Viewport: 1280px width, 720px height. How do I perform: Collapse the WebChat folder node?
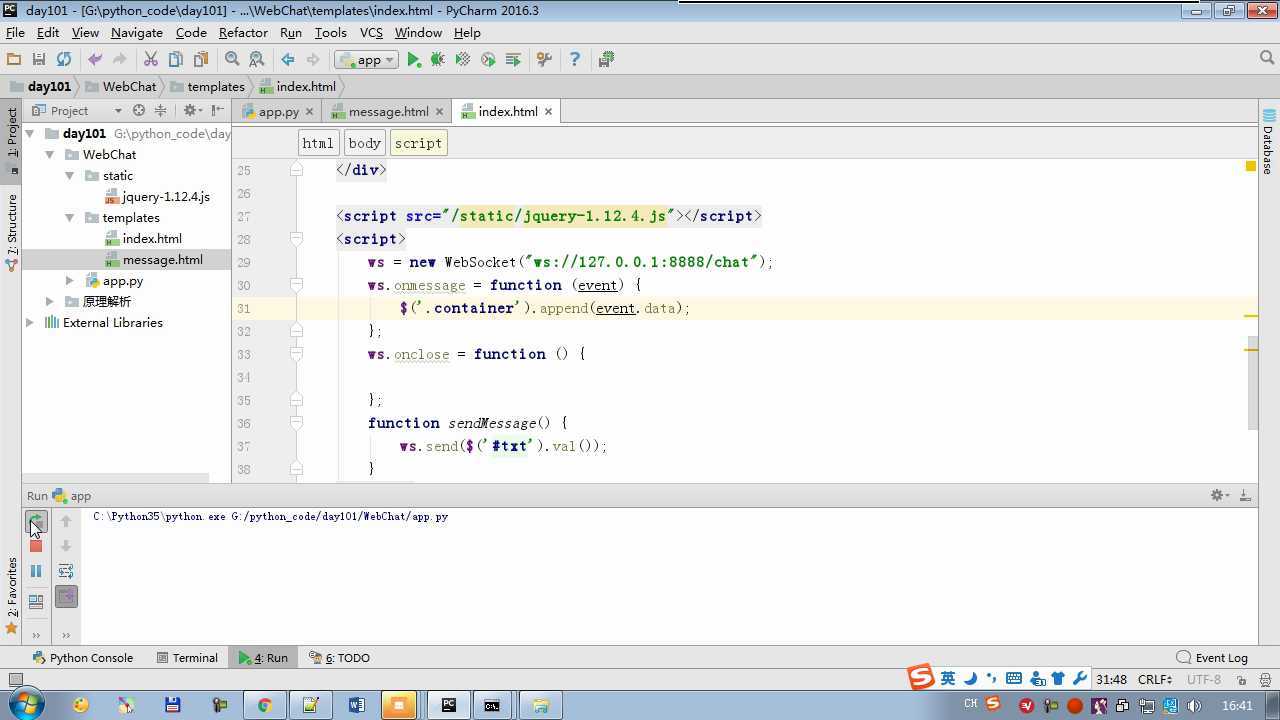(50, 155)
